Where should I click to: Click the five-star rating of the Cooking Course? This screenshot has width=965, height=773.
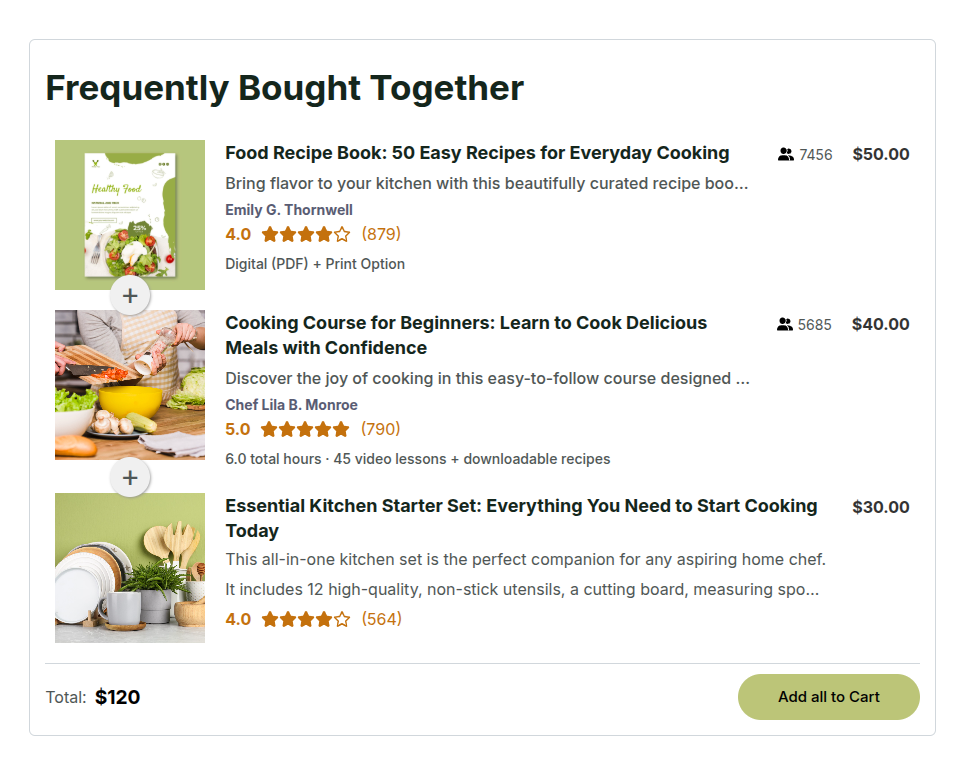(305, 430)
